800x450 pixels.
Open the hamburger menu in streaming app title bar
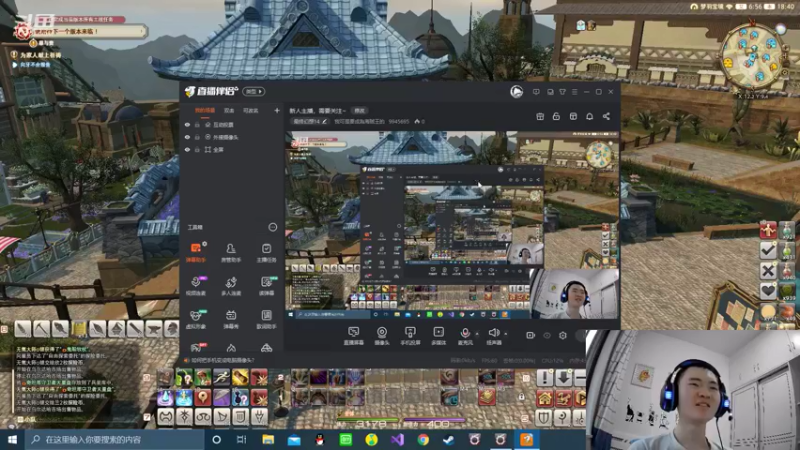coord(574,92)
